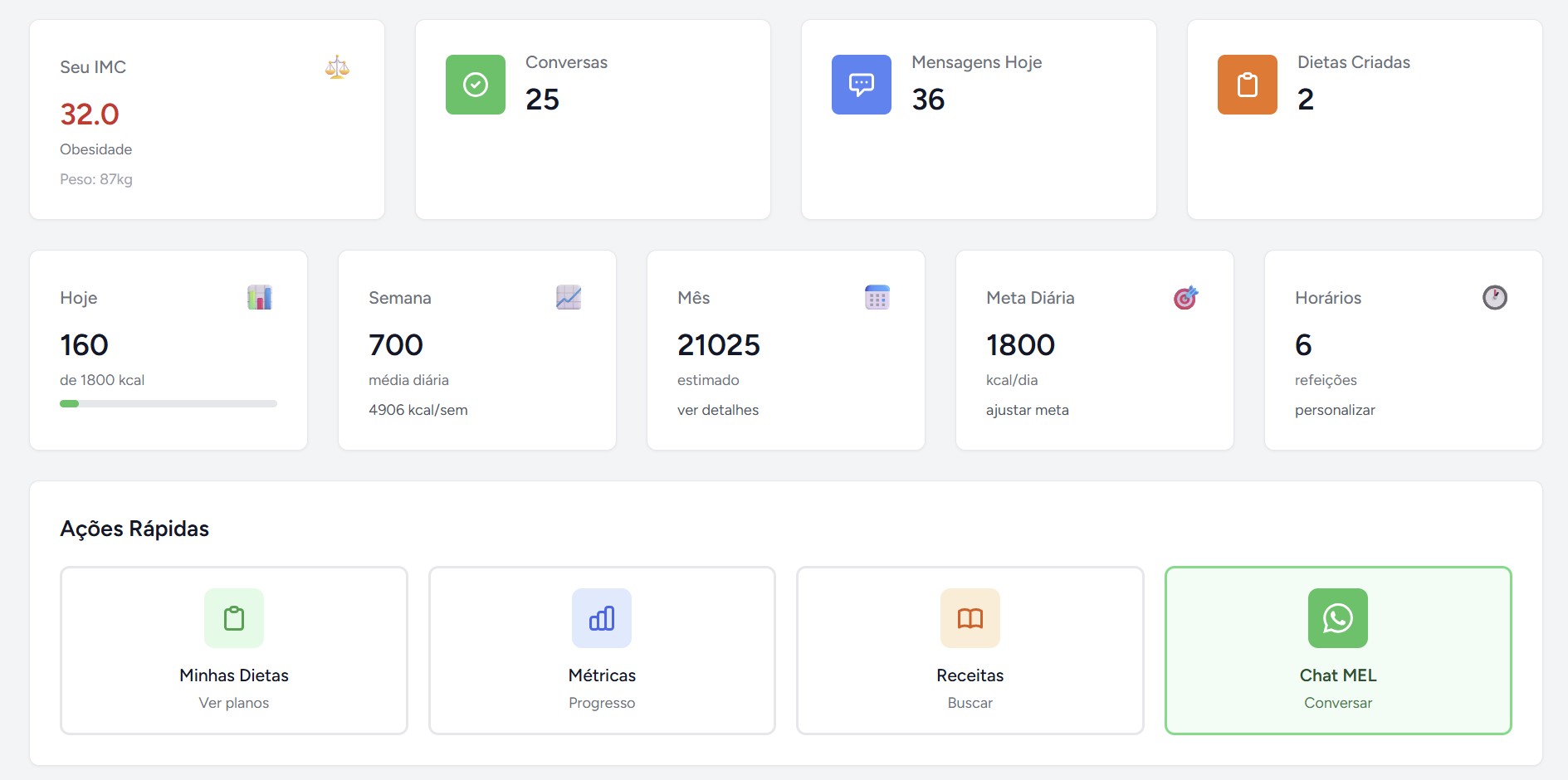Open personalizar on the Horários card
The height and width of the screenshot is (780, 1568).
pos(1335,409)
